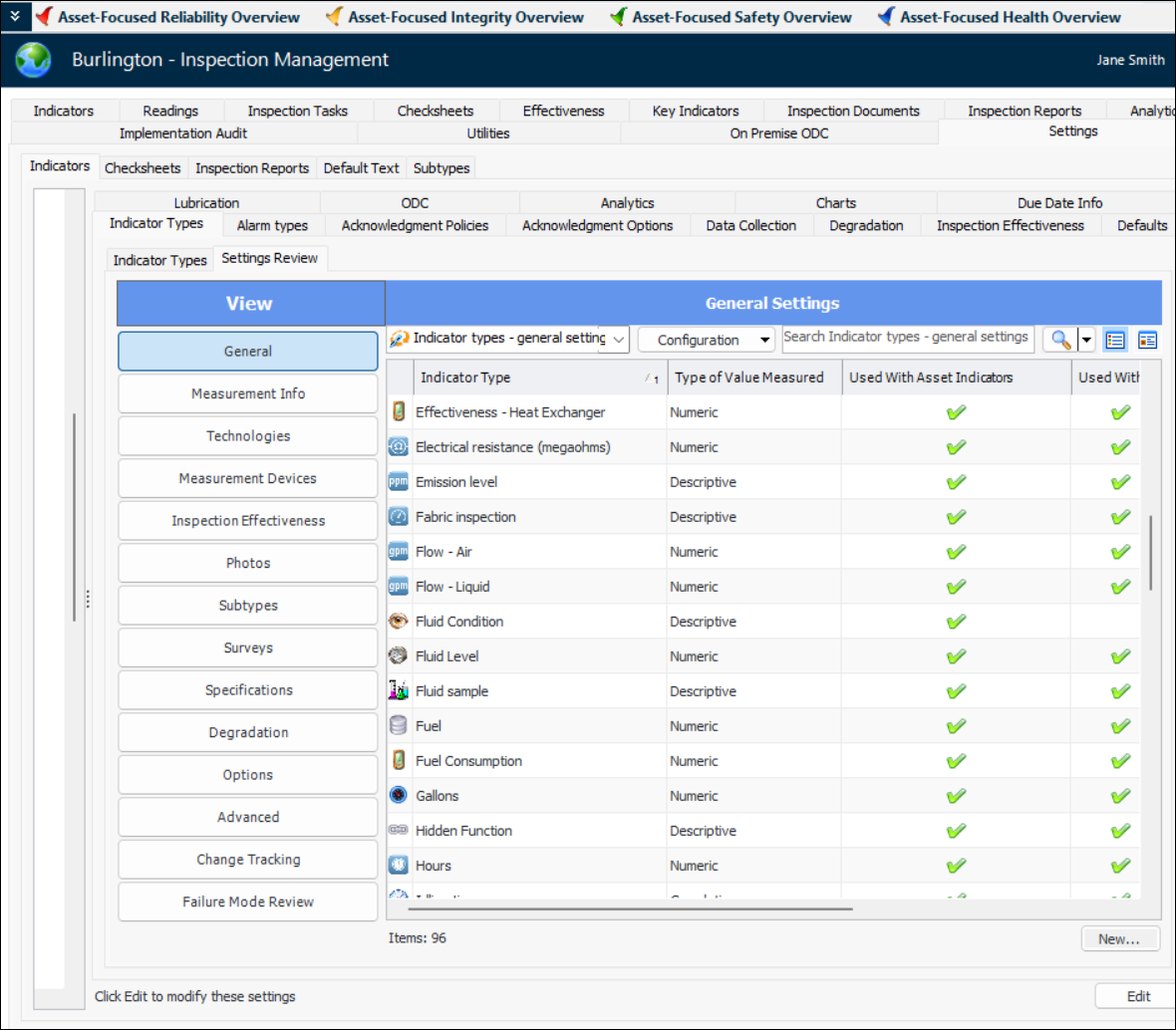Select the Measurement Info view button
This screenshot has height=1030, width=1176.
(x=248, y=393)
